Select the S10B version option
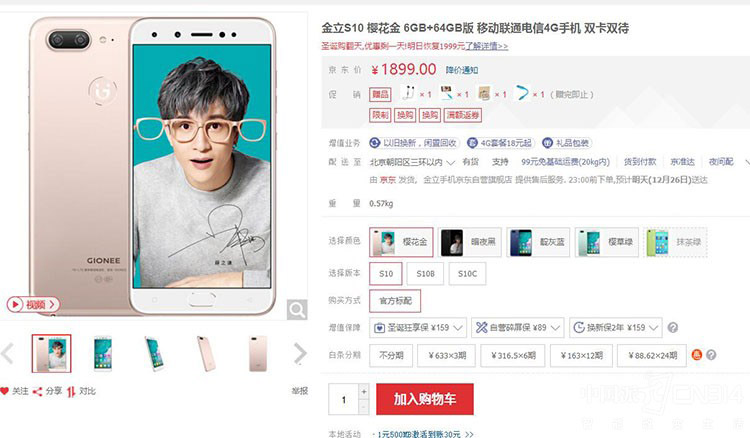 point(425,274)
